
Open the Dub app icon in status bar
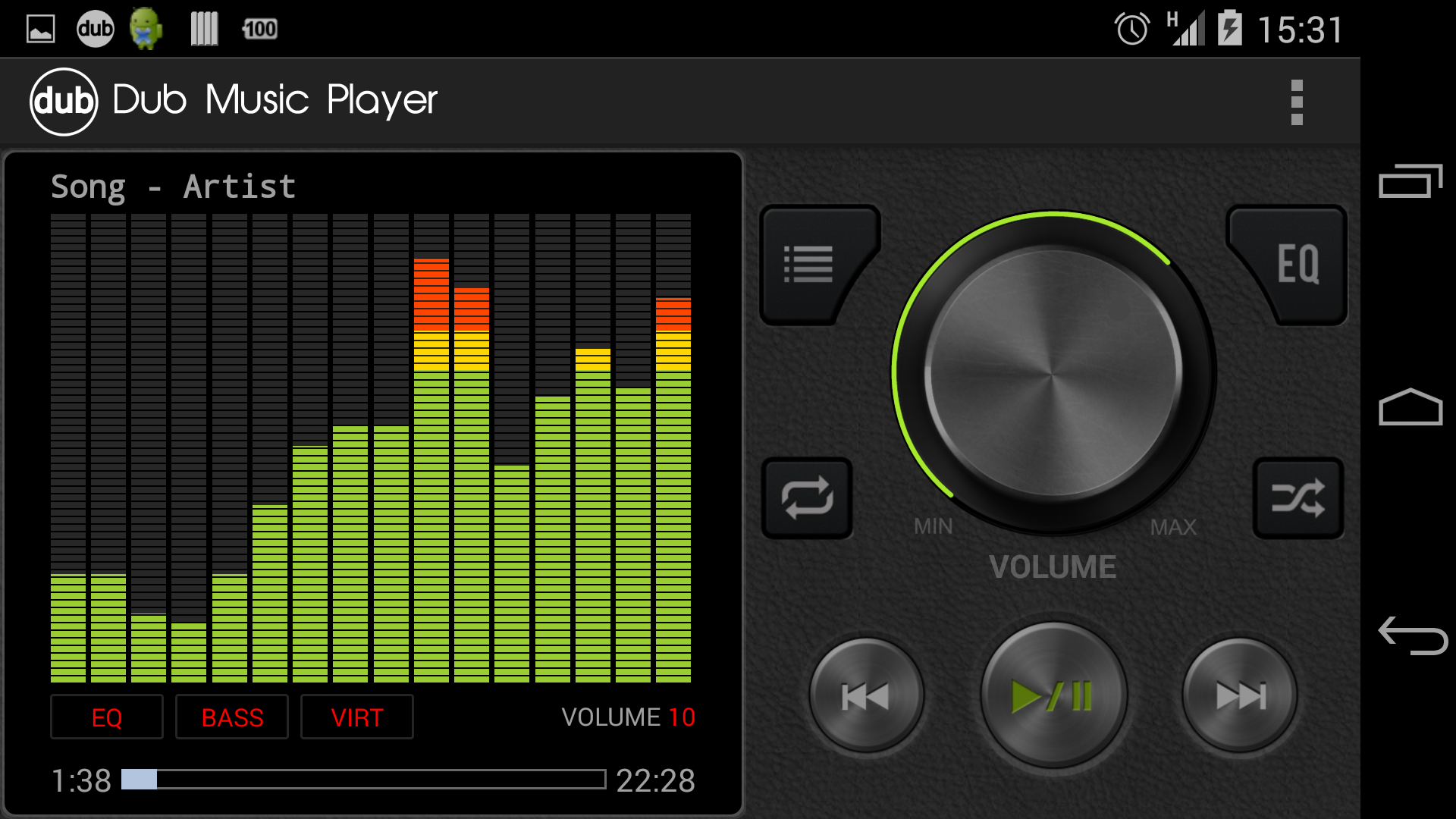click(94, 28)
